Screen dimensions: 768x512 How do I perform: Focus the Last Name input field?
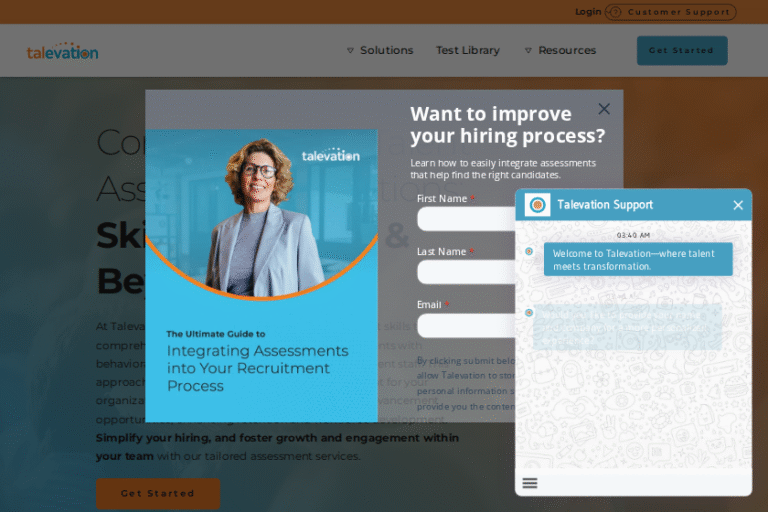point(466,272)
